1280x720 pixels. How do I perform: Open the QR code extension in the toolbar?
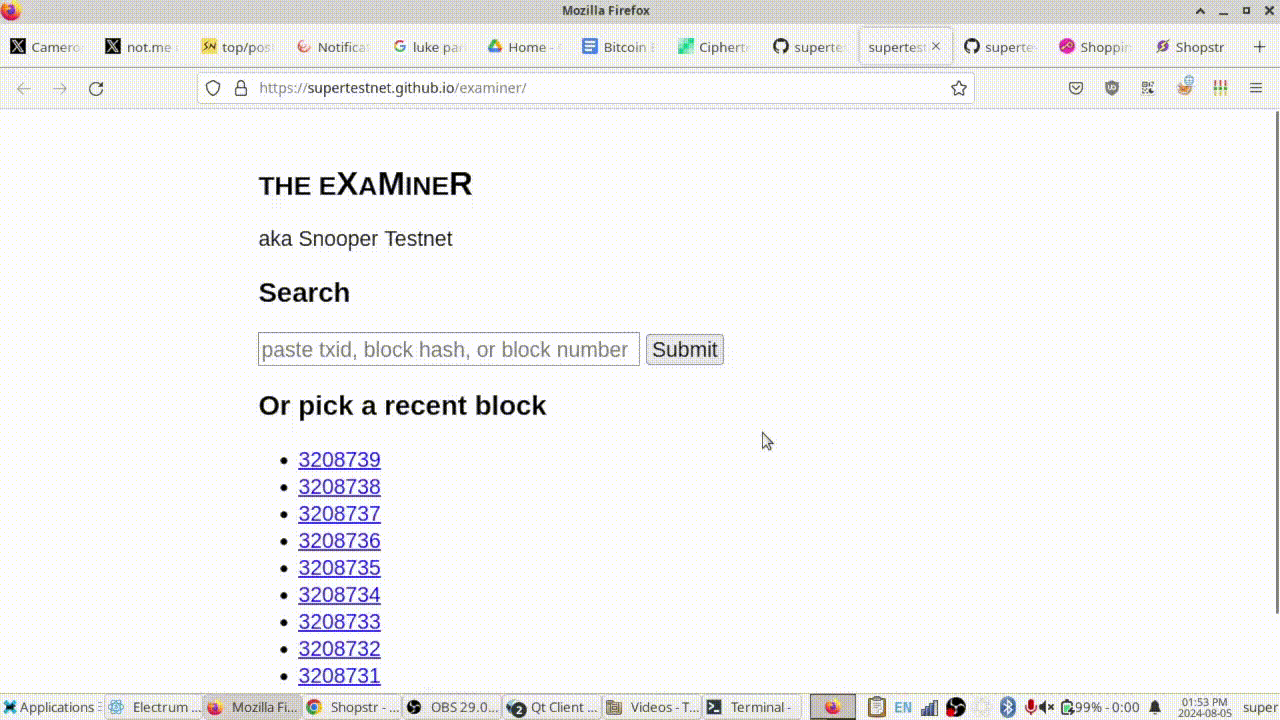pos(1147,88)
